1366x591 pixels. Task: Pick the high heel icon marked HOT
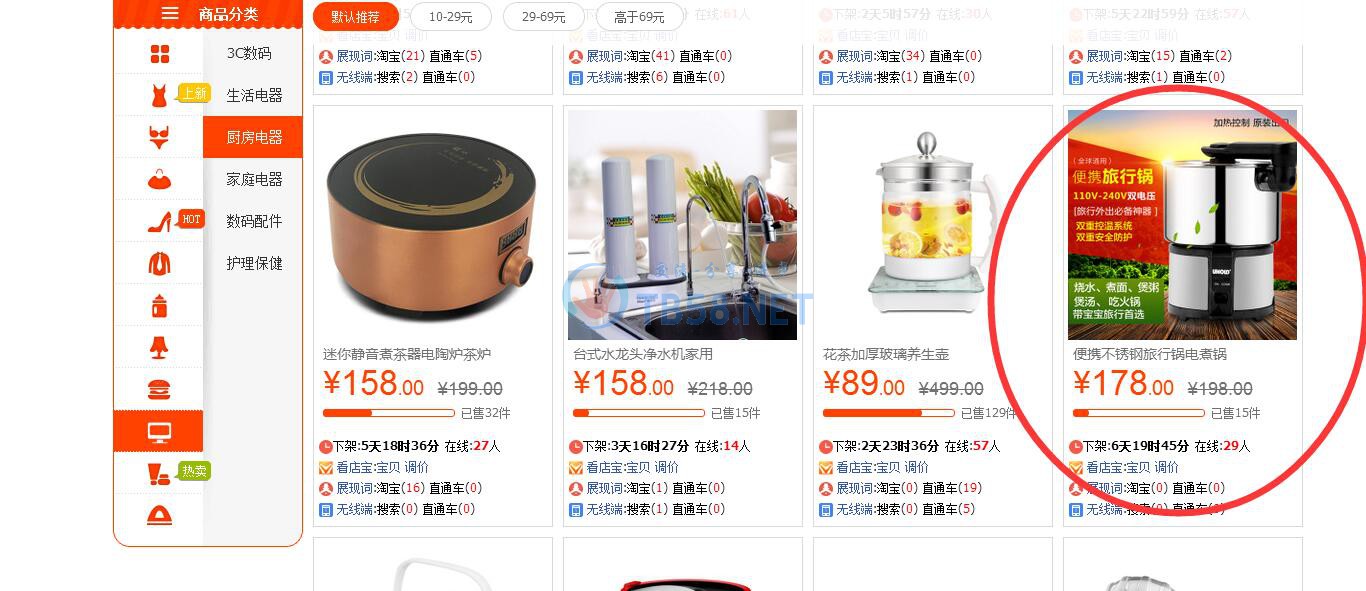(x=159, y=222)
